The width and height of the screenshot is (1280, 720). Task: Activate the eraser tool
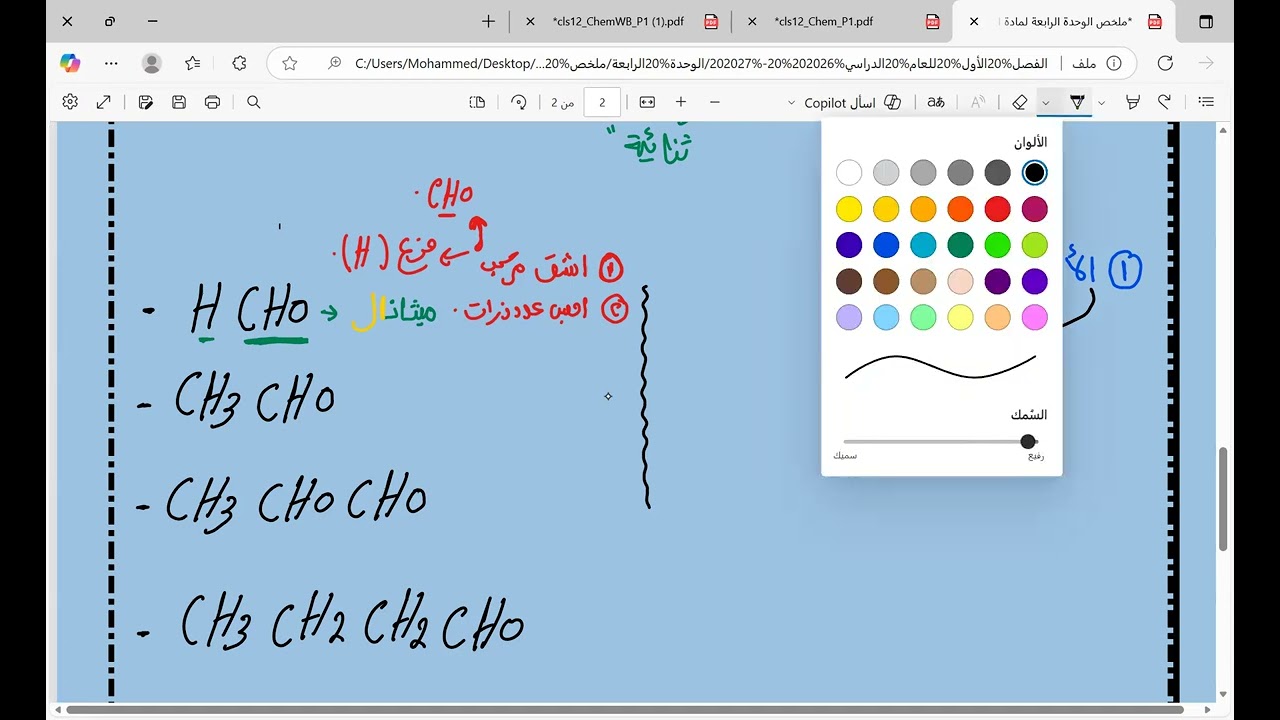tap(1020, 102)
